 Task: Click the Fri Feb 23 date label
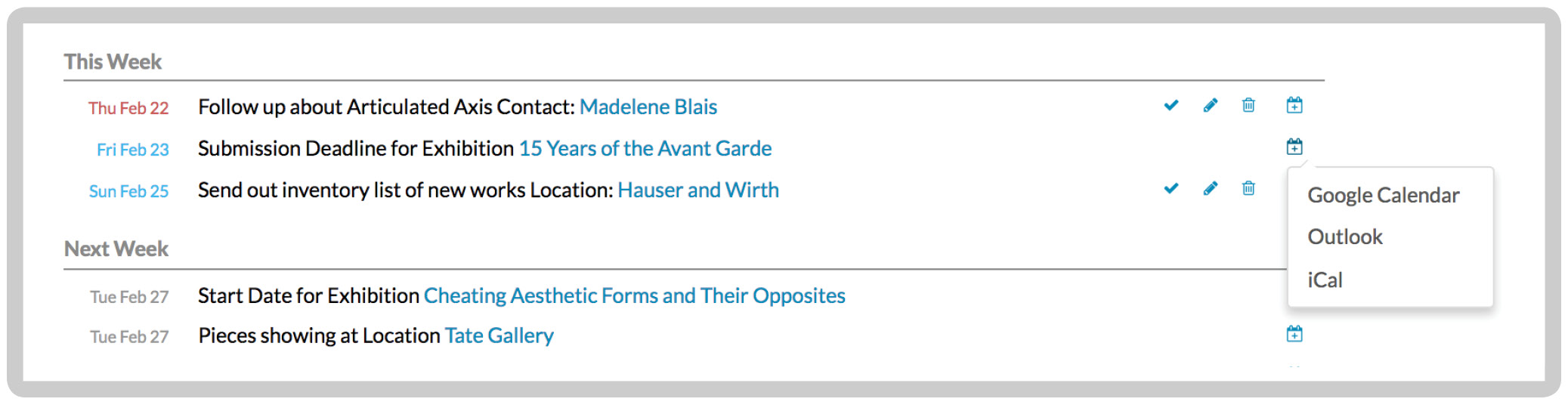coord(132,150)
